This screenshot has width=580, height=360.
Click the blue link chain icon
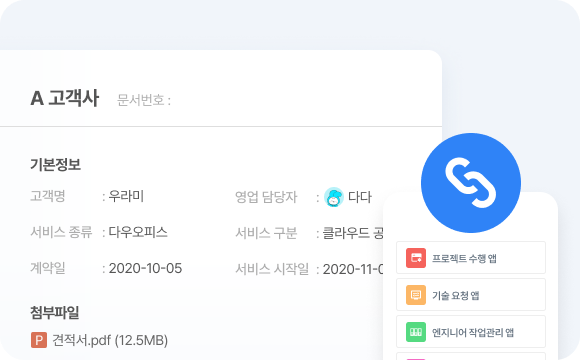tap(471, 183)
